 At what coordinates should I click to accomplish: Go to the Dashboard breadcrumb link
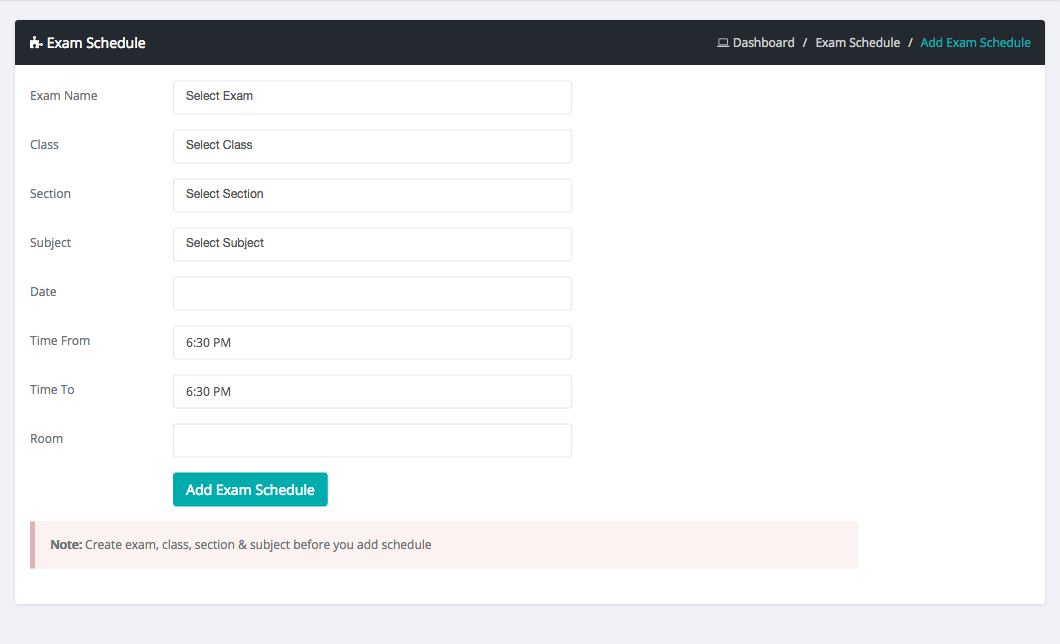[x=763, y=43]
